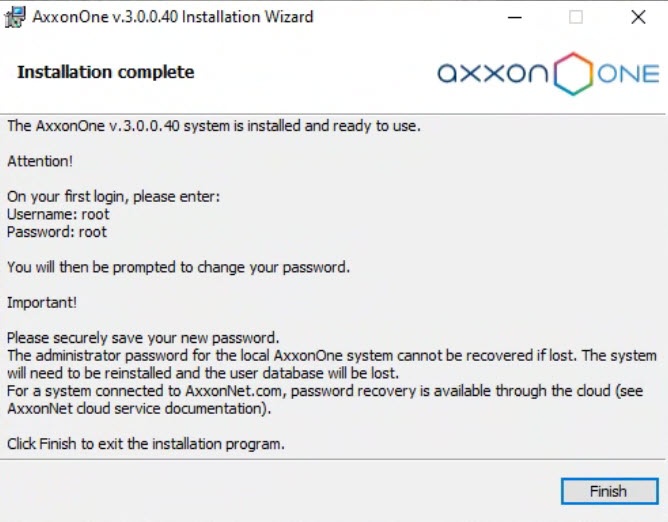Click the 'system is installed and ready to use' line

pyautogui.click(x=214, y=126)
